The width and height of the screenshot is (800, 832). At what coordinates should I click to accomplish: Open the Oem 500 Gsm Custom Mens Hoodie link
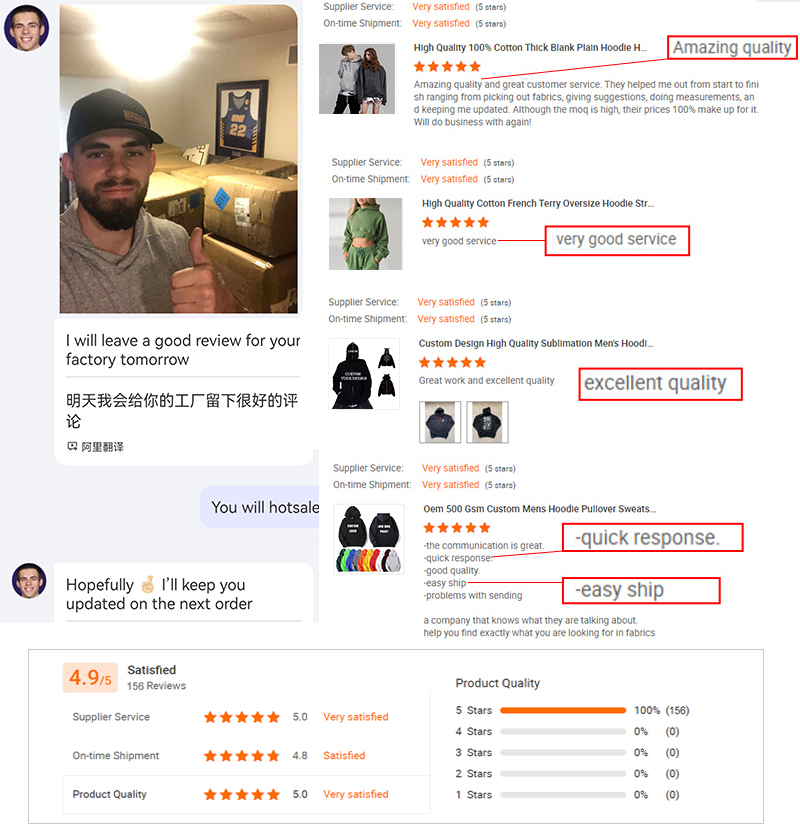540,509
